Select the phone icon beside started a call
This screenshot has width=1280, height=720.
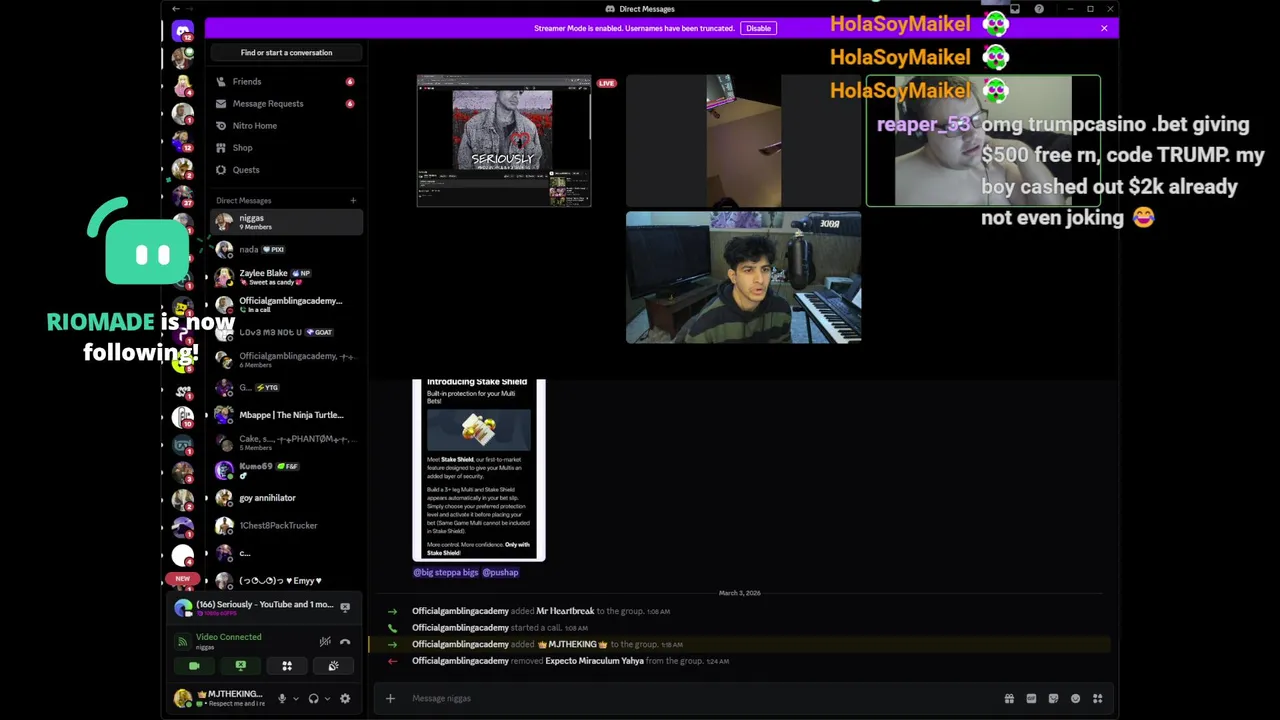[392, 628]
